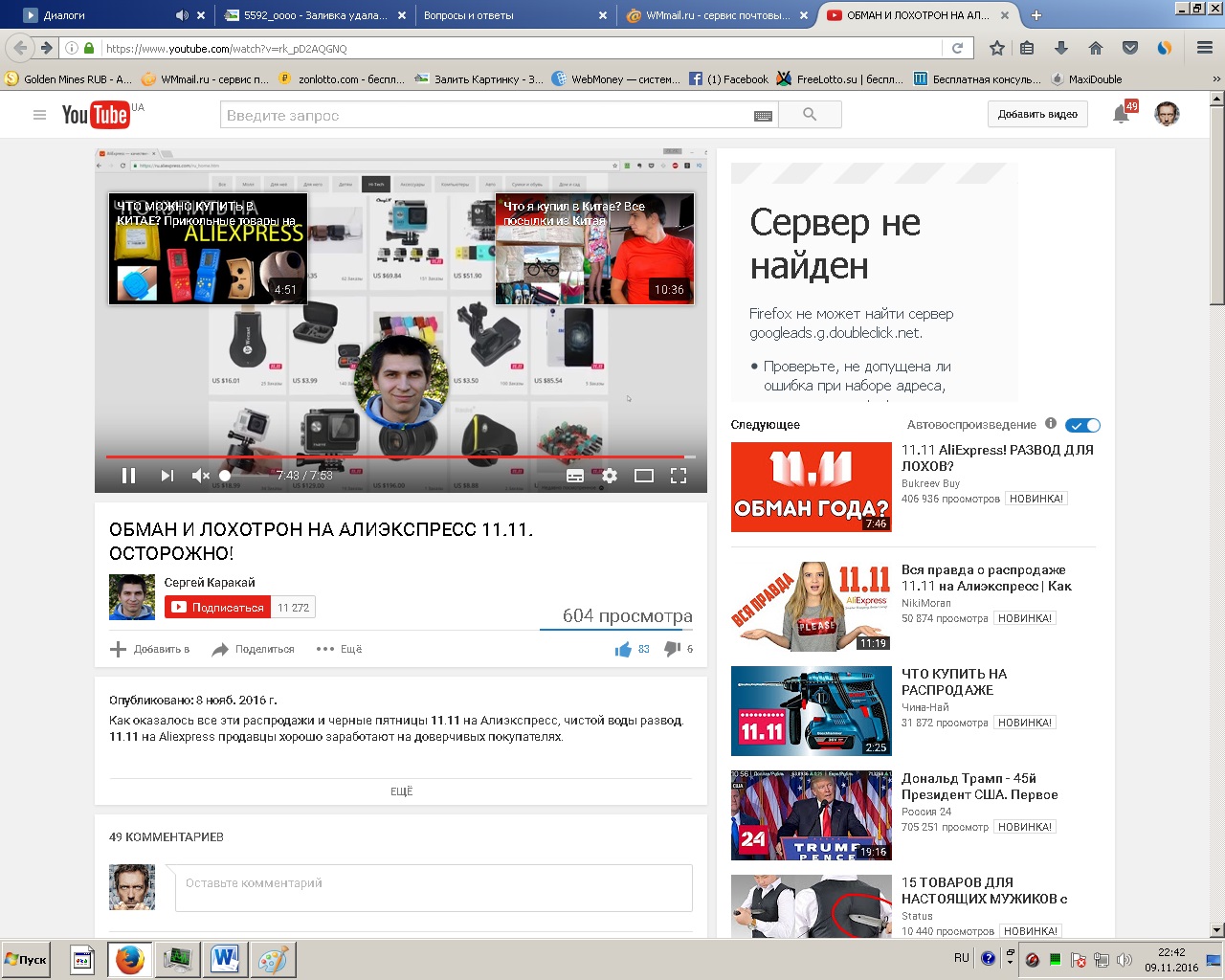This screenshot has height=980, width=1225.
Task: Enter full screen video mode
Action: [x=679, y=476]
